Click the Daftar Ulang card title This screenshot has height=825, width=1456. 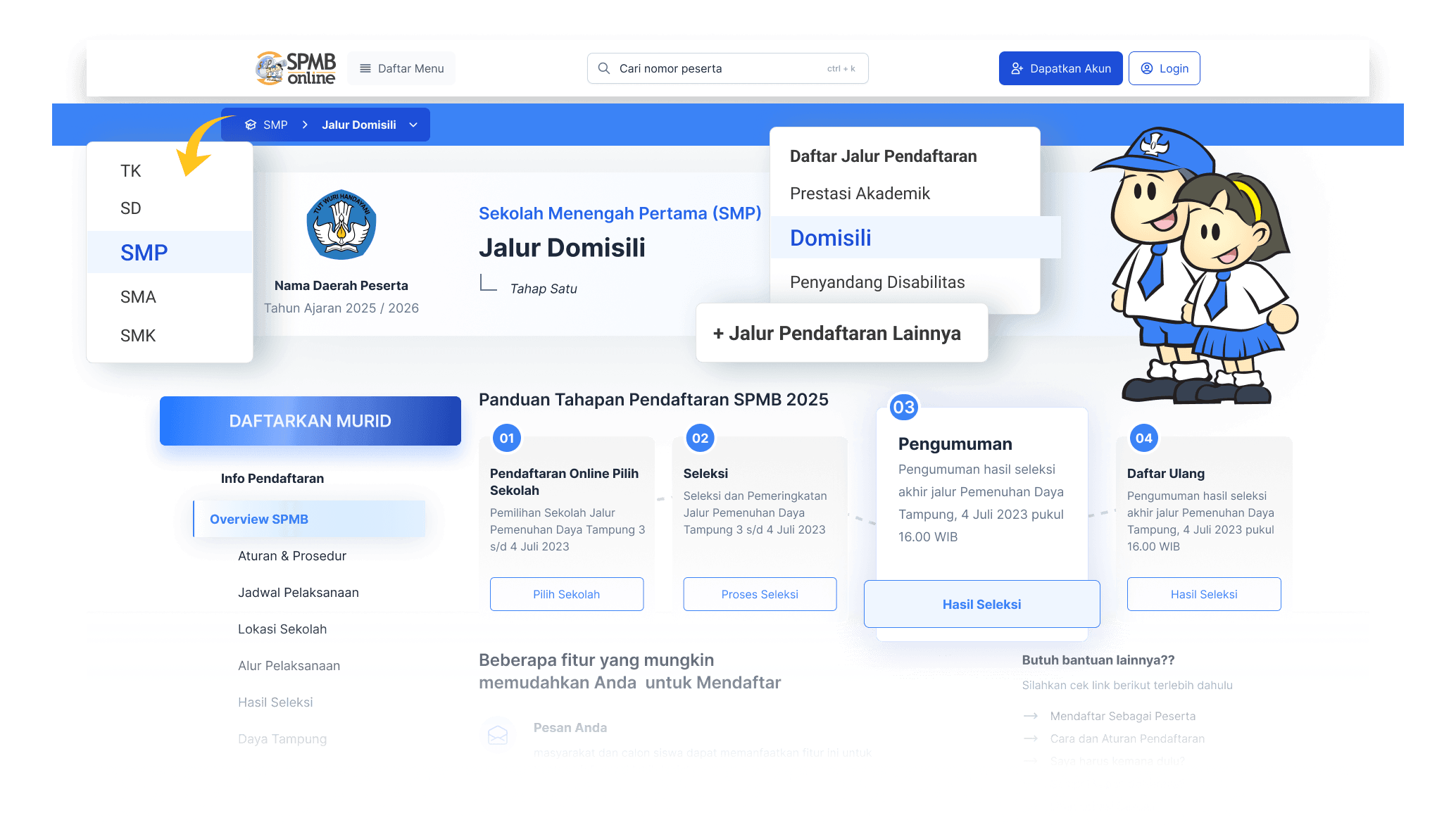1166,474
